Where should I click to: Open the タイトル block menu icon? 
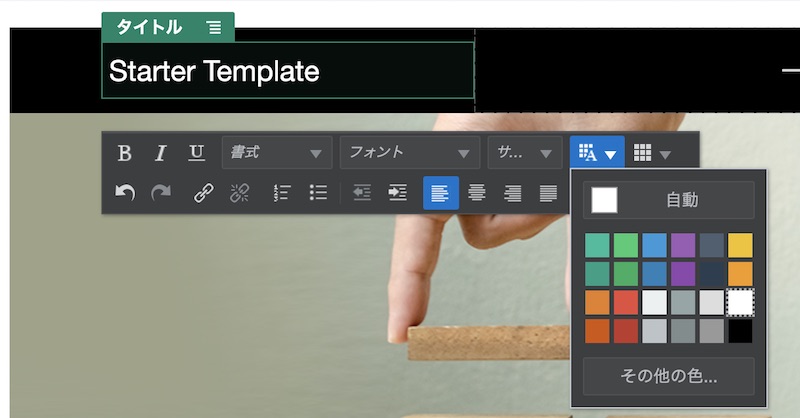point(214,28)
